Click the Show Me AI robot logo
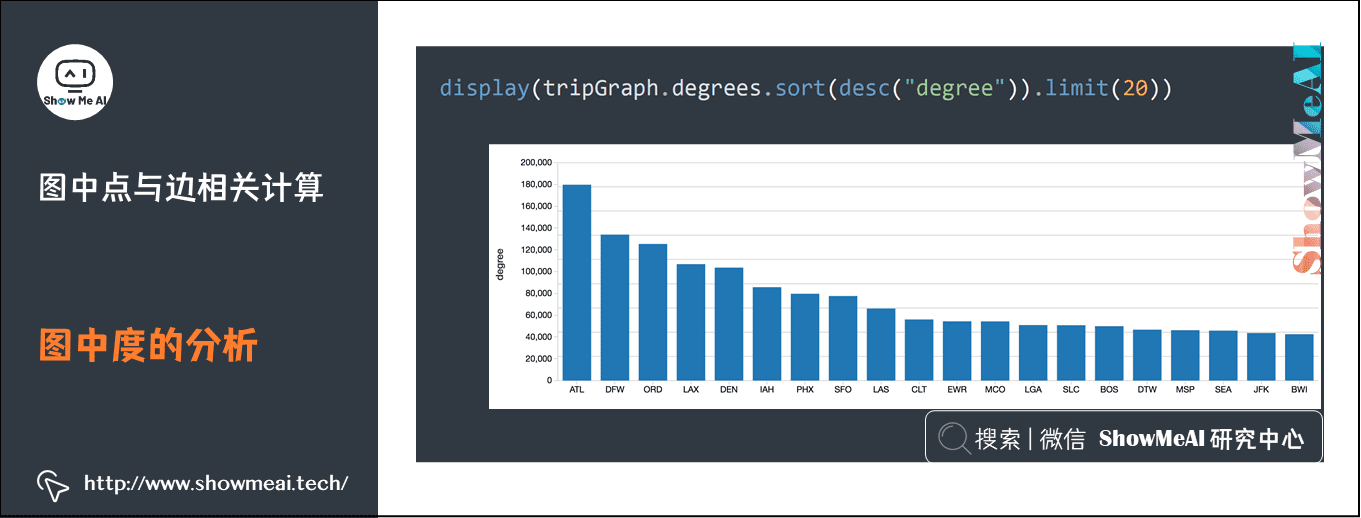 coord(75,82)
